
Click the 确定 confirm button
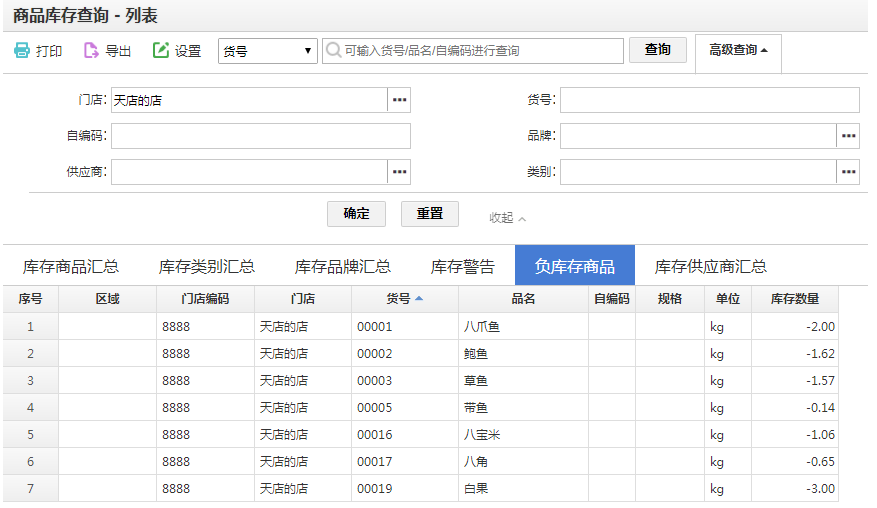[357, 214]
